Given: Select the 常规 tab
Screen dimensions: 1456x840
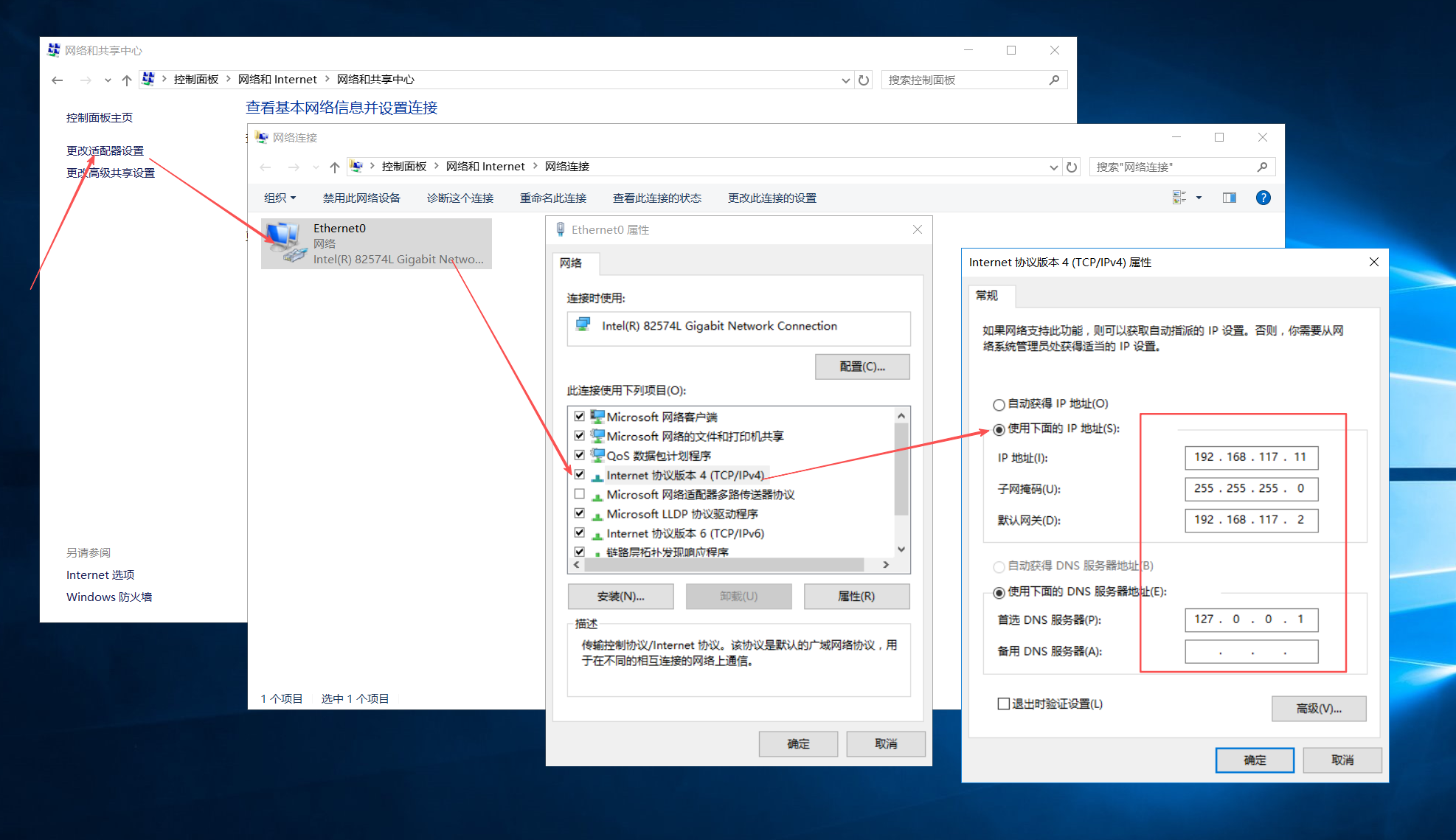Looking at the screenshot, I should [x=987, y=296].
